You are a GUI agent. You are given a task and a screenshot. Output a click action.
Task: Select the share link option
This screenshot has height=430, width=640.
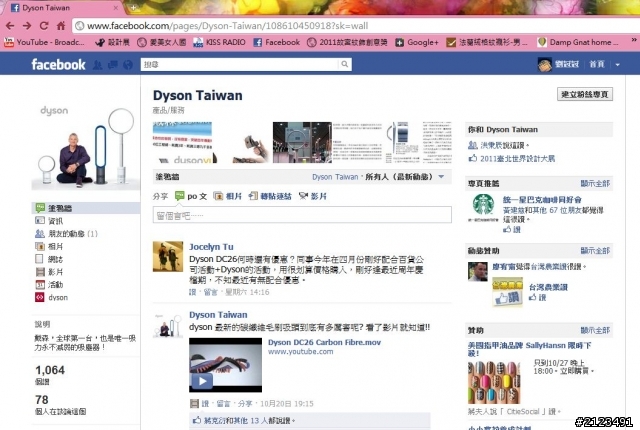tap(270, 196)
